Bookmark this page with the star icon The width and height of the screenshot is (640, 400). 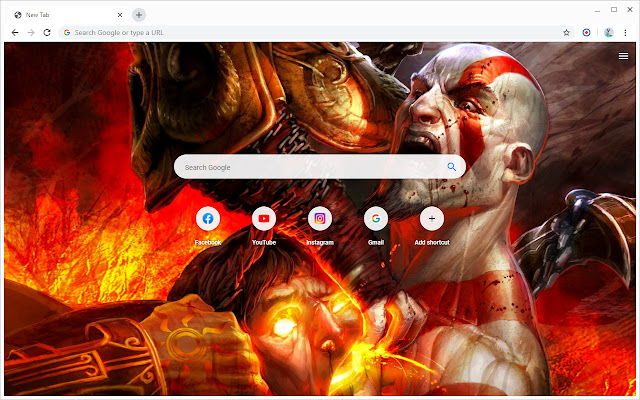point(566,33)
